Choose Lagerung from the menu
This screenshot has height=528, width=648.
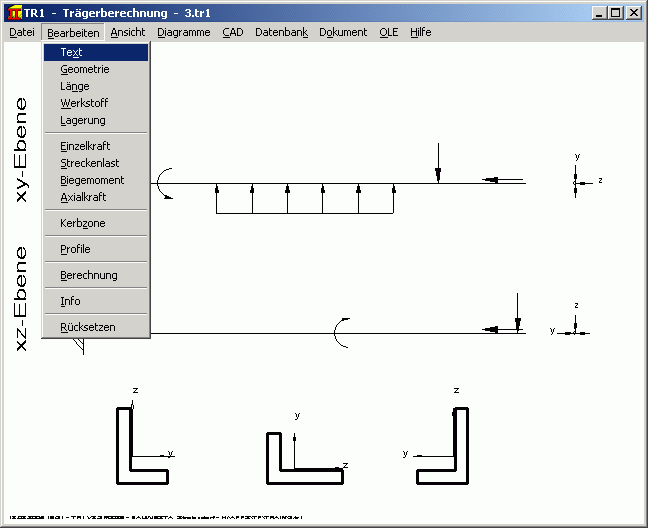83,120
